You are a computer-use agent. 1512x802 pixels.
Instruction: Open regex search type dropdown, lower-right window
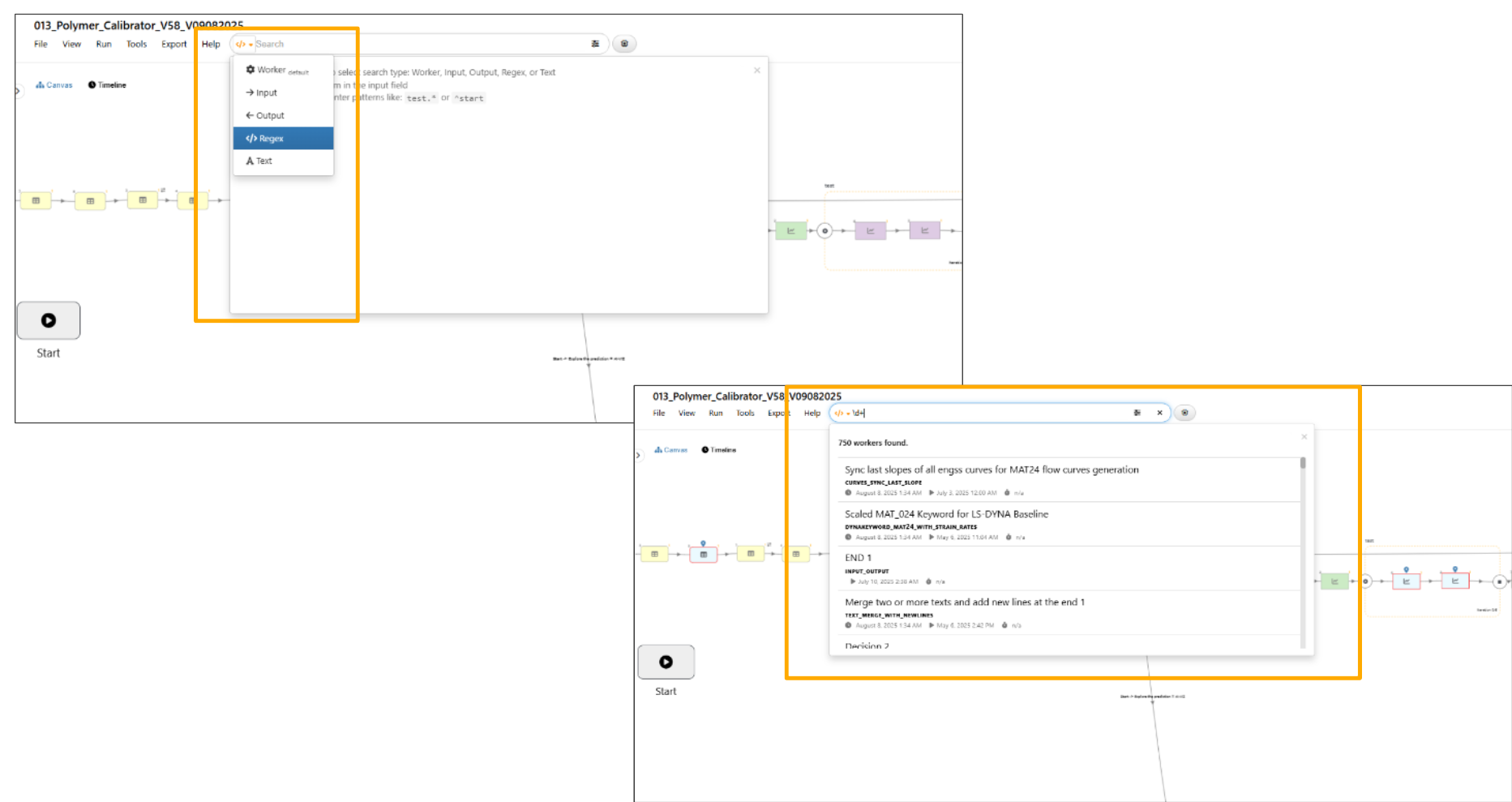[842, 413]
